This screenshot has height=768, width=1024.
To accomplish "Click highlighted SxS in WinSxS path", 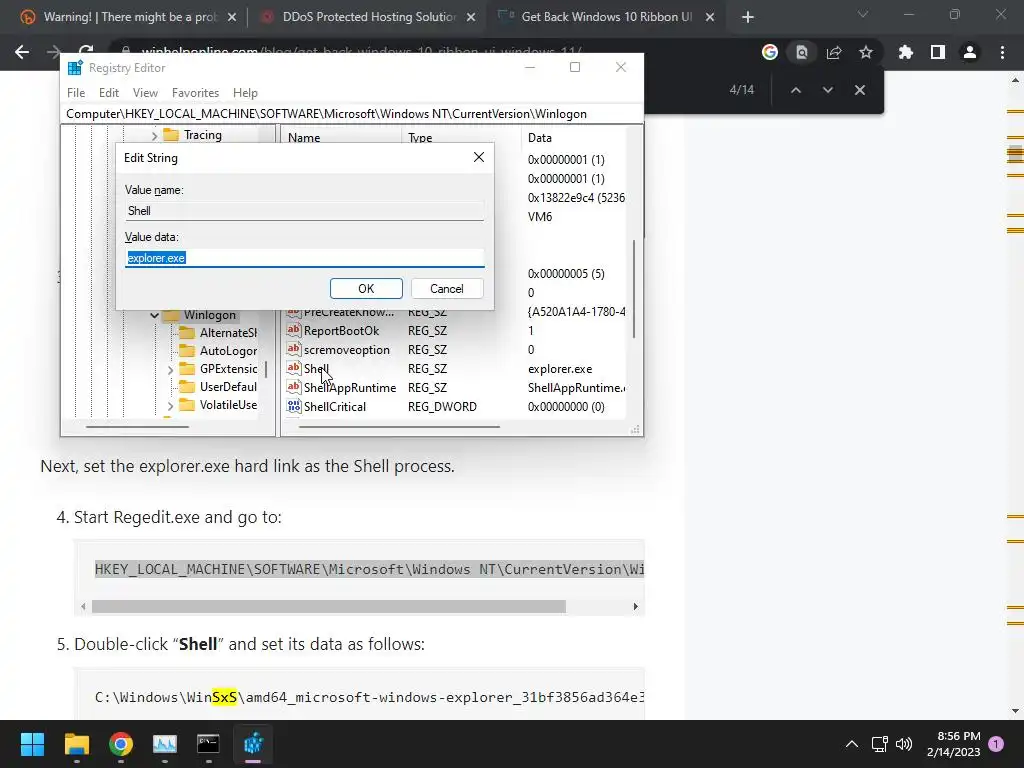I will [224, 697].
